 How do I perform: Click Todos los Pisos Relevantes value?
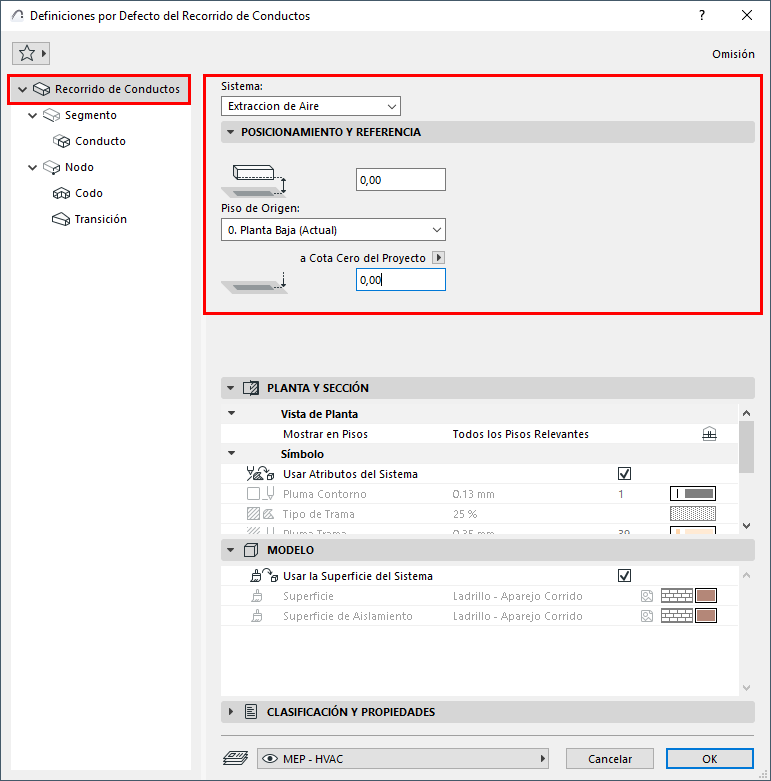tap(520, 434)
